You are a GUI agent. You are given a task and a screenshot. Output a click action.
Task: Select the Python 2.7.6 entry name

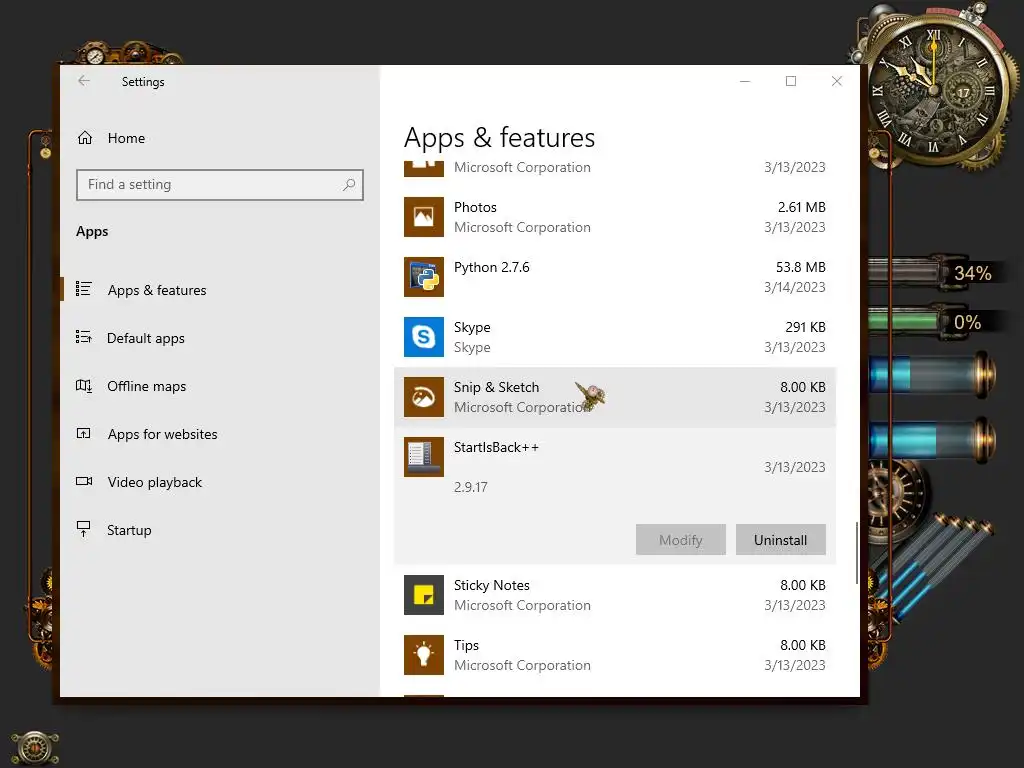tap(492, 267)
